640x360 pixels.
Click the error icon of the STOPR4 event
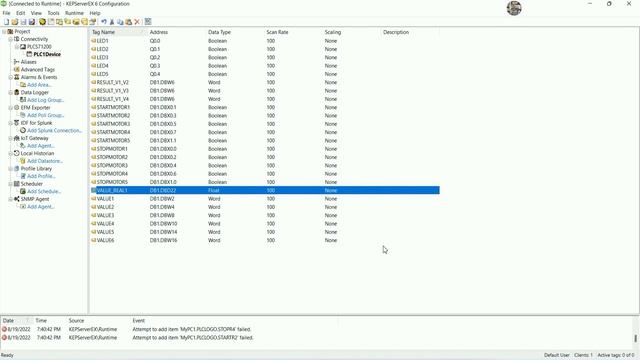(4, 329)
